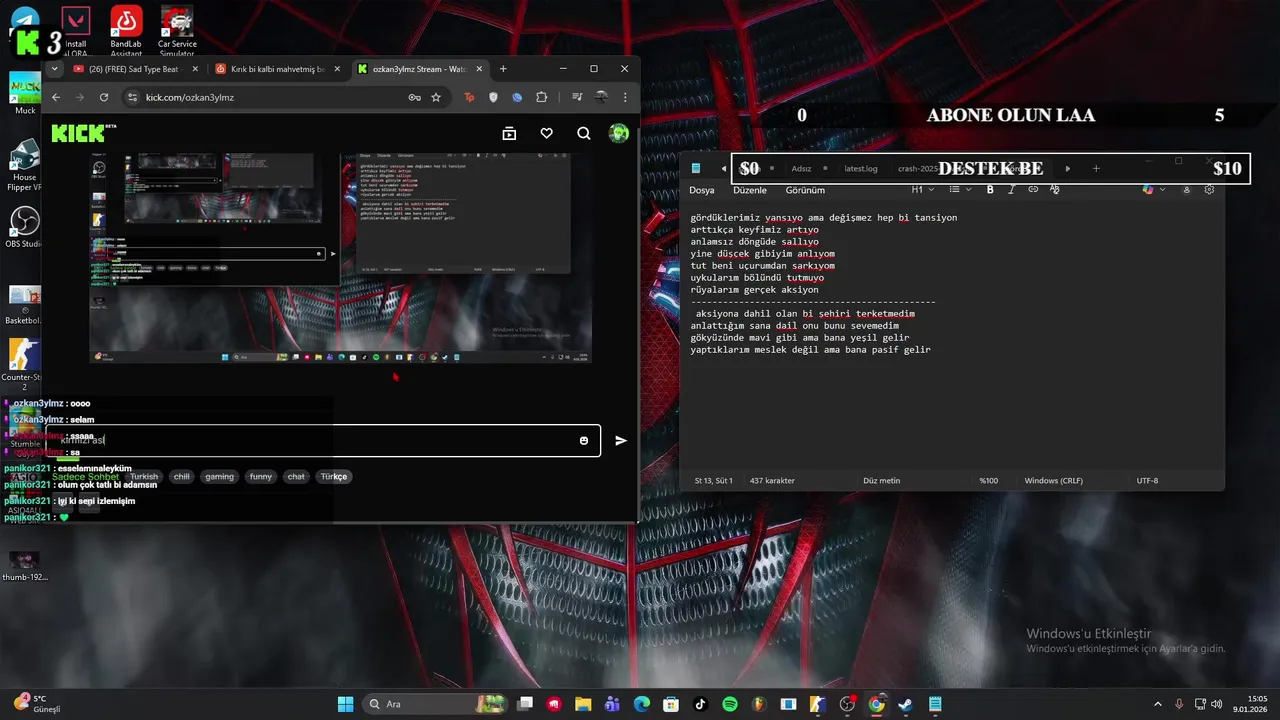Open Chrome media control icon
The image size is (1280, 720).
click(x=577, y=97)
